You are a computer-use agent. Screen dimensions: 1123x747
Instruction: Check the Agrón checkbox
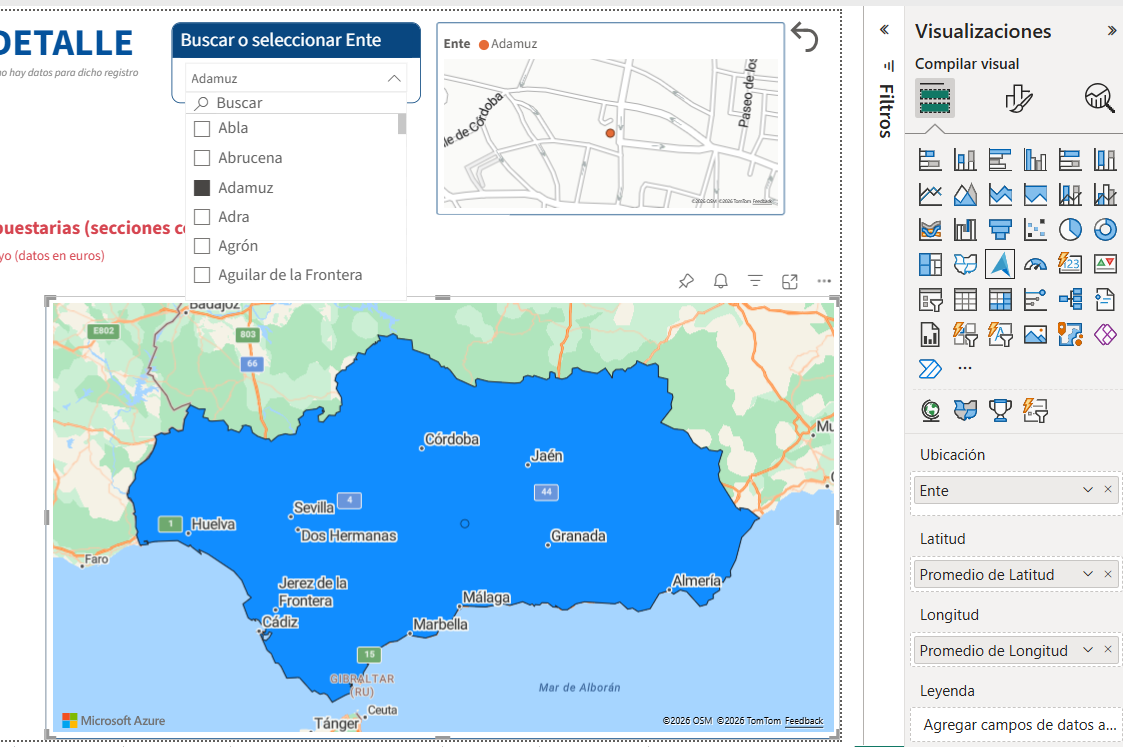pyautogui.click(x=202, y=246)
